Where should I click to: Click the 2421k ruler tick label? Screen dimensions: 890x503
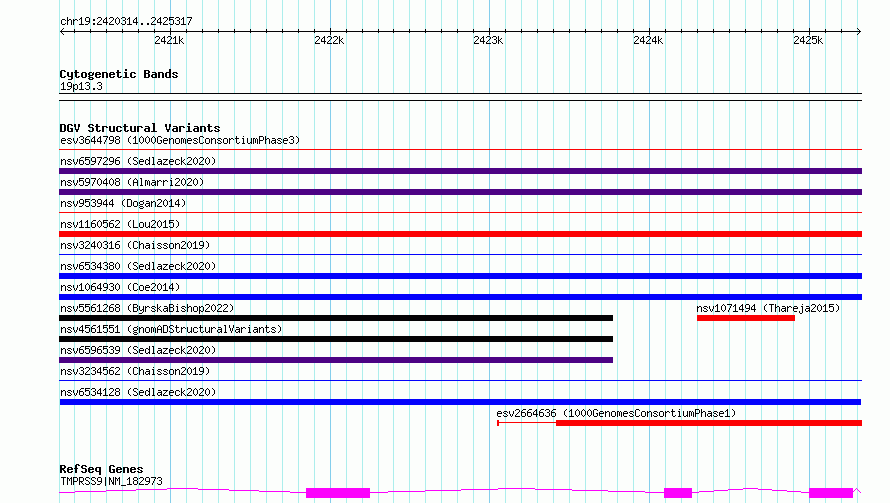pyautogui.click(x=169, y=40)
